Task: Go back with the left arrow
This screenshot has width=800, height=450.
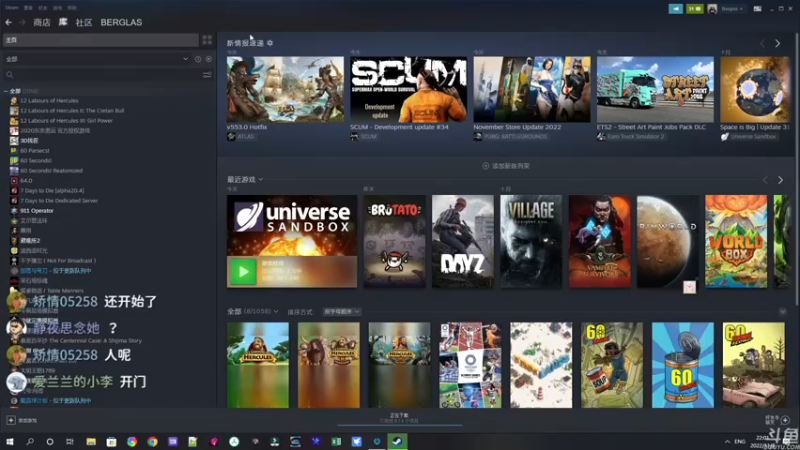Action: tap(9, 22)
